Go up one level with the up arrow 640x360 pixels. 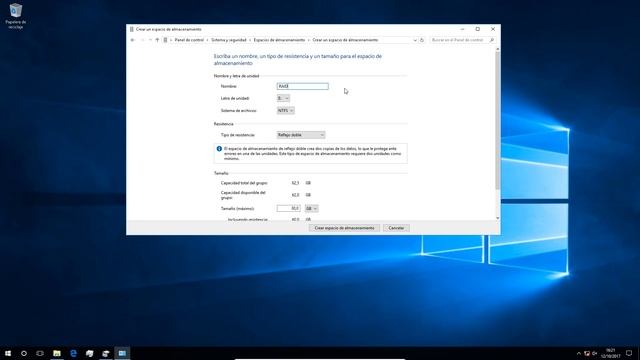click(157, 40)
